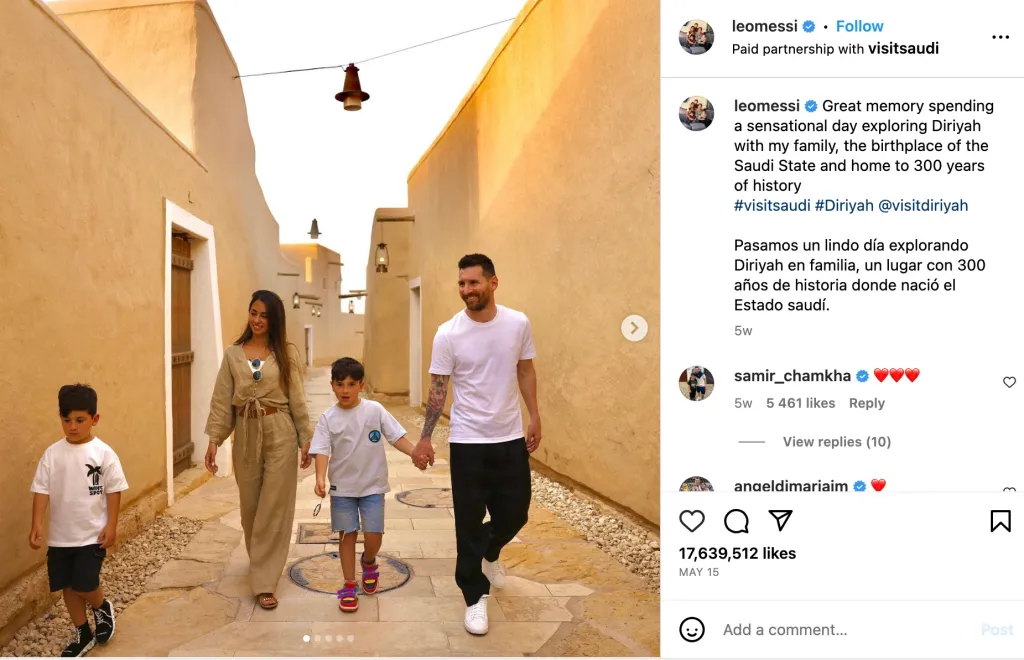This screenshot has width=1024, height=660.
Task: Like the post with the heart icon
Action: [x=692, y=521]
